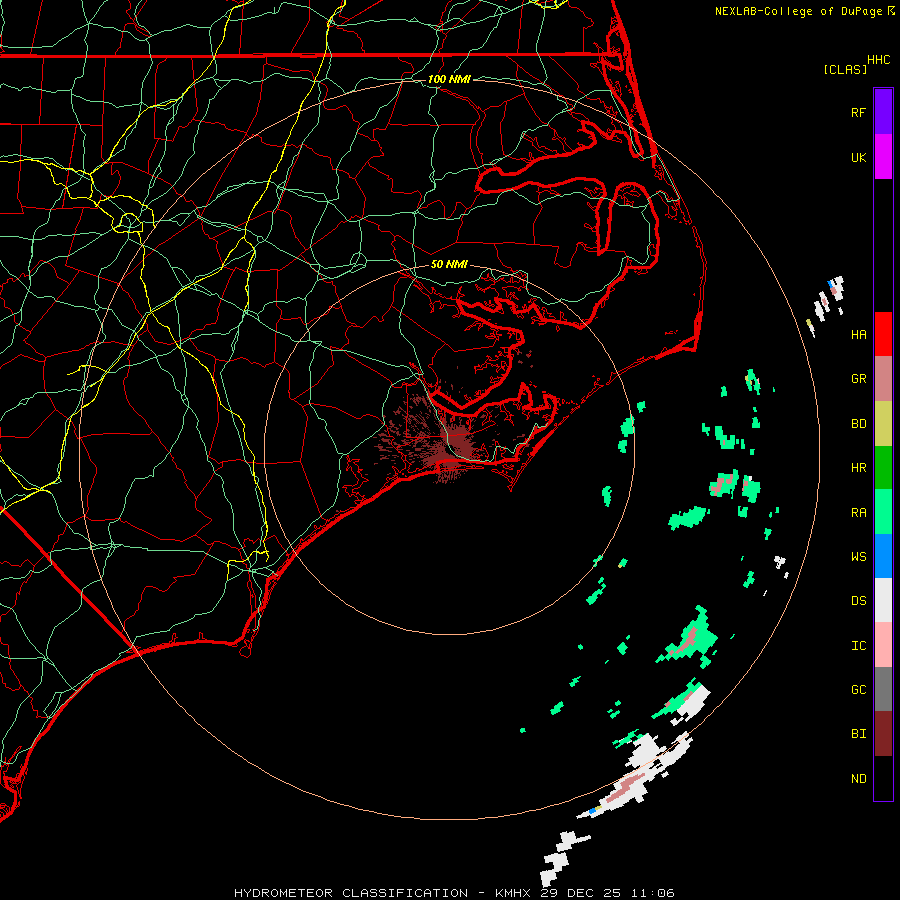The width and height of the screenshot is (900, 900).
Task: Click the purple RF color swatch
Action: pos(883,112)
